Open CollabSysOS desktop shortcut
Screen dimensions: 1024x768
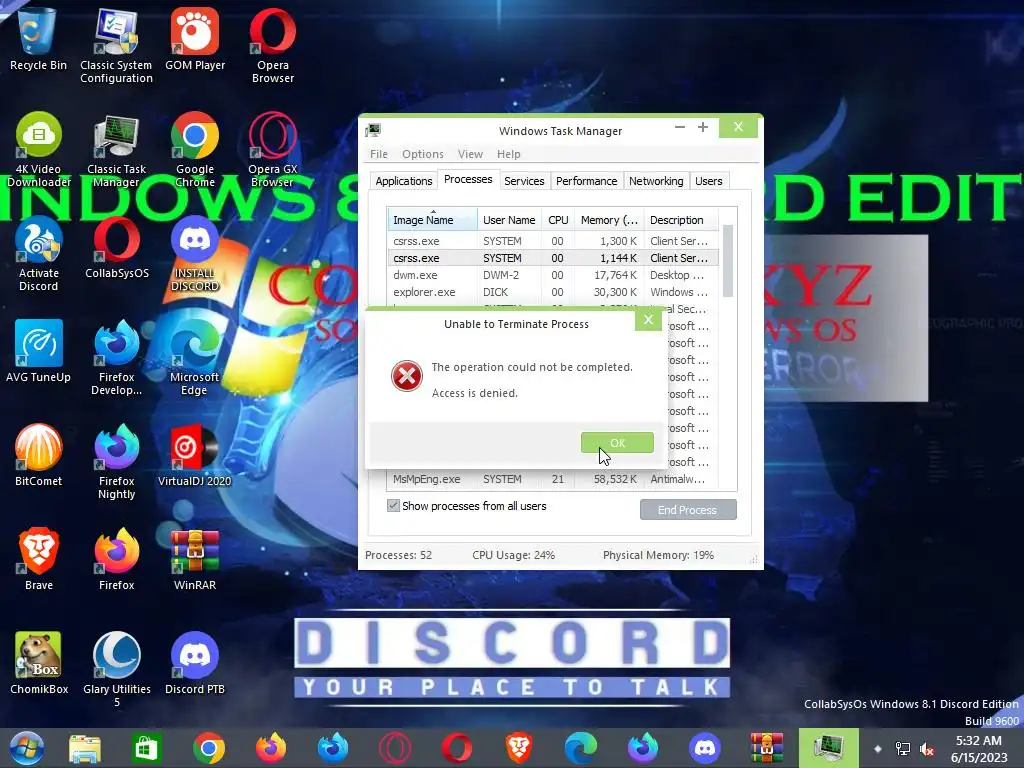(116, 247)
